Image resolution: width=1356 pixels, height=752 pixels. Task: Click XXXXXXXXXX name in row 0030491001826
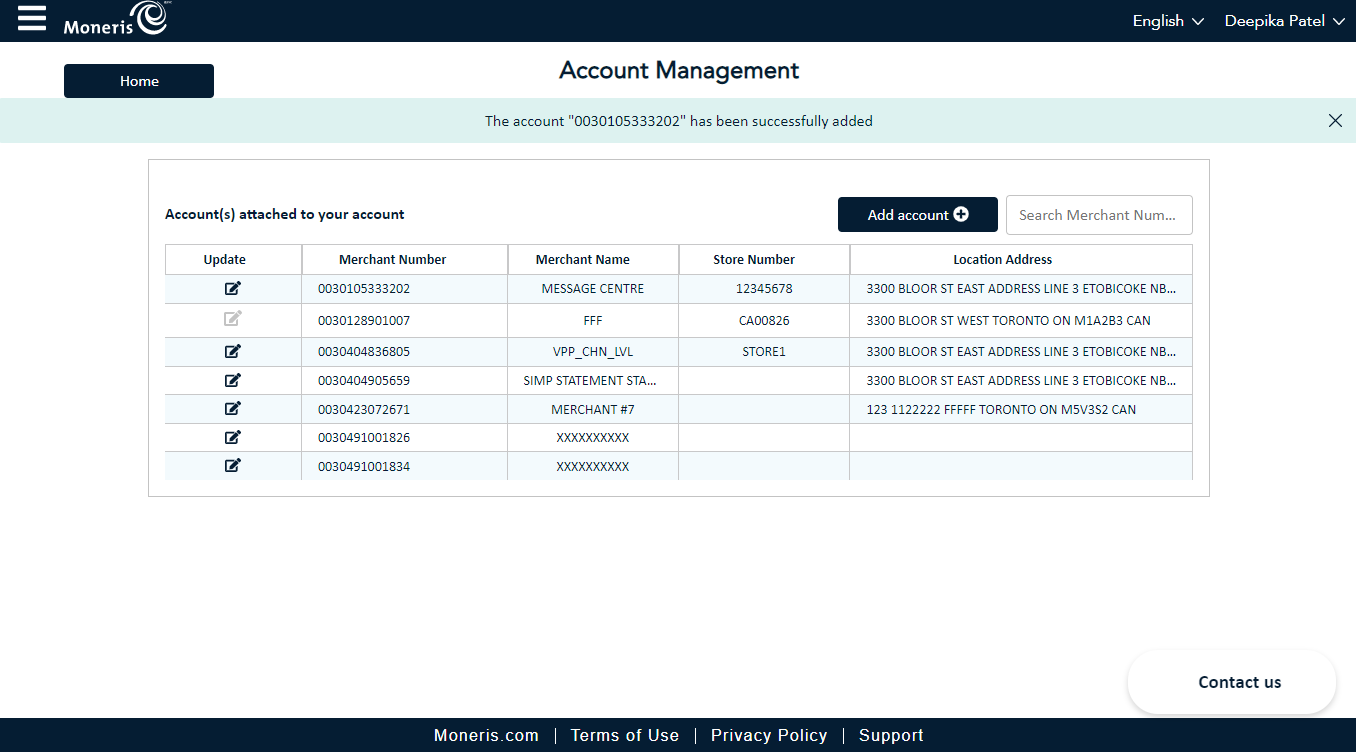(x=593, y=438)
